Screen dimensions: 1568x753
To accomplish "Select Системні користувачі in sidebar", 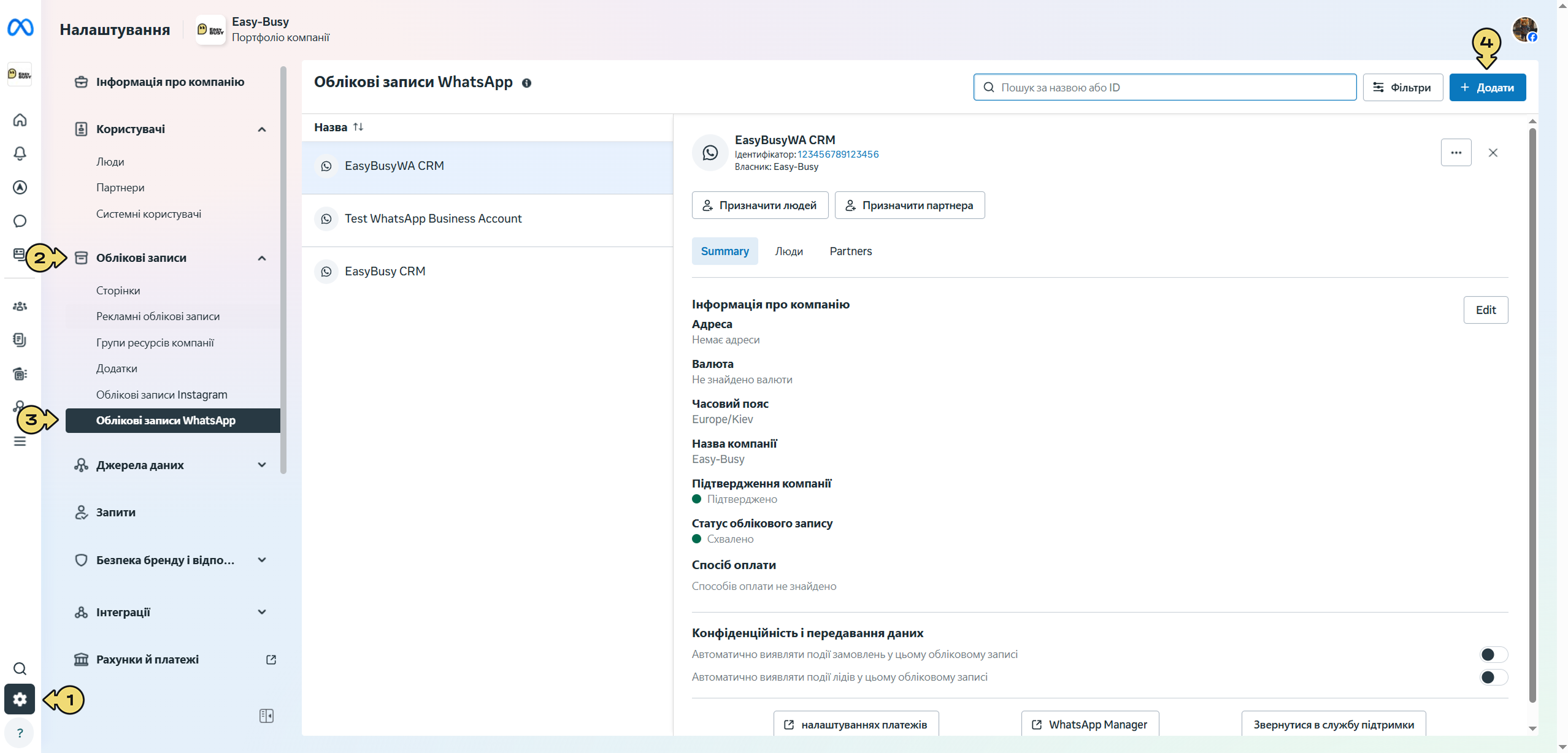I will pos(148,213).
